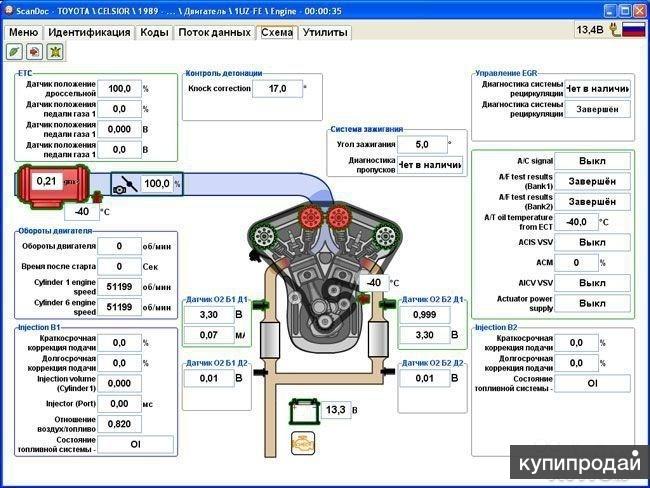Click the A/F test results (Bank1) value
650x488 pixels.
592,181
